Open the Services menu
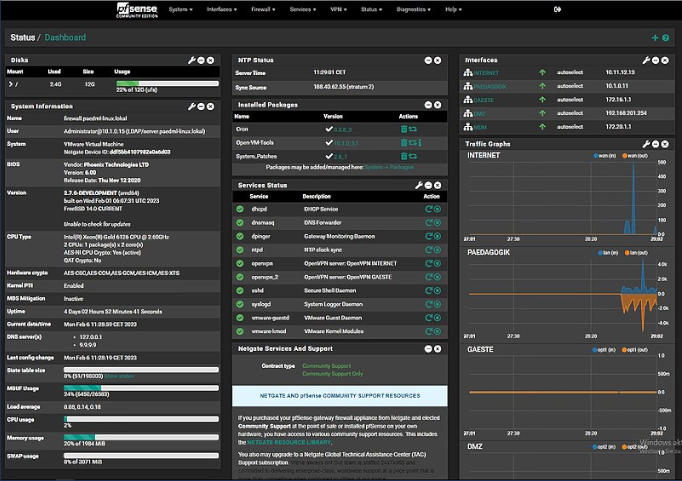This screenshot has width=682, height=481. tap(303, 9)
